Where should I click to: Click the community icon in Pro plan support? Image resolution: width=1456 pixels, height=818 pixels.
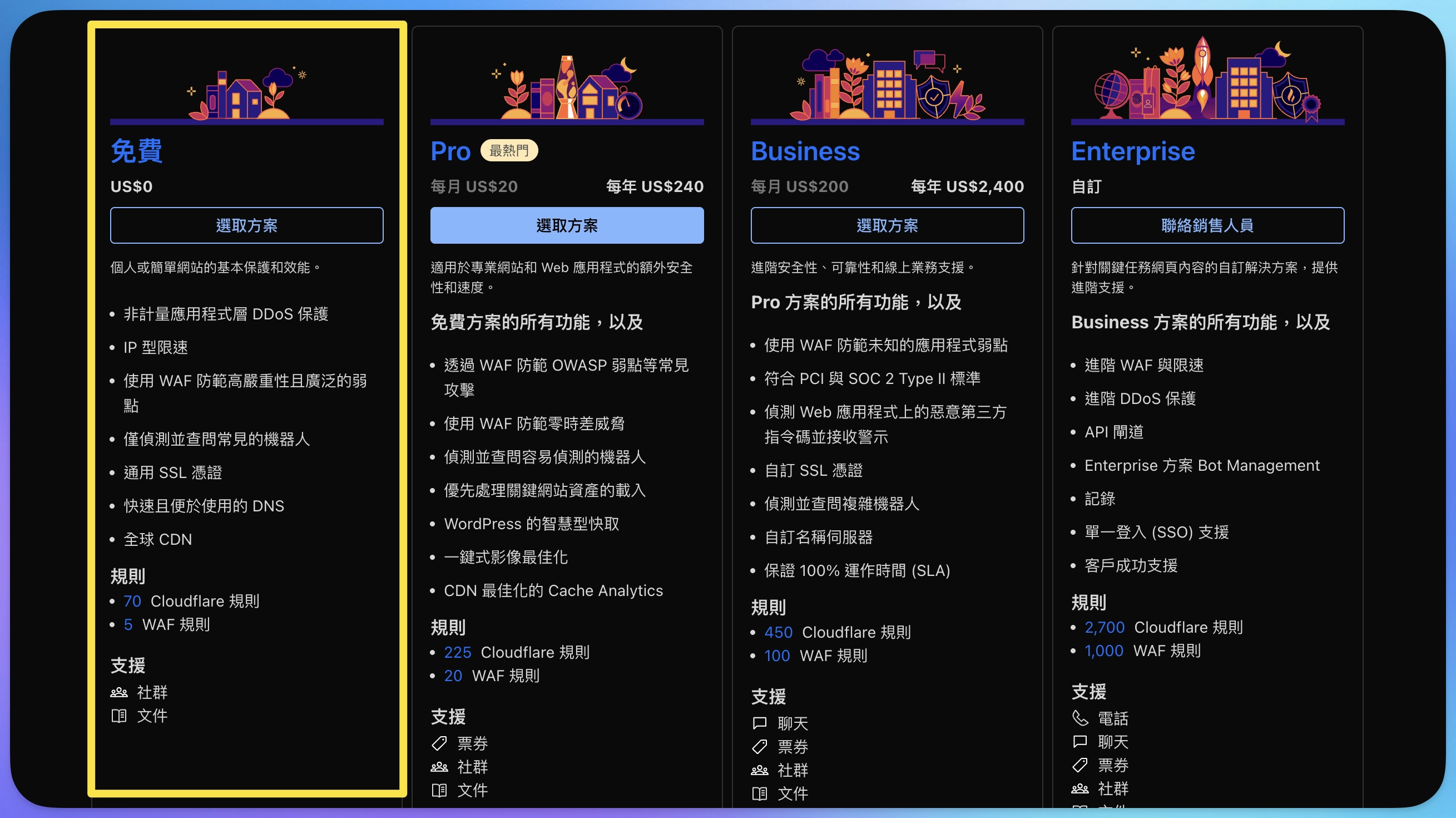pyautogui.click(x=439, y=767)
